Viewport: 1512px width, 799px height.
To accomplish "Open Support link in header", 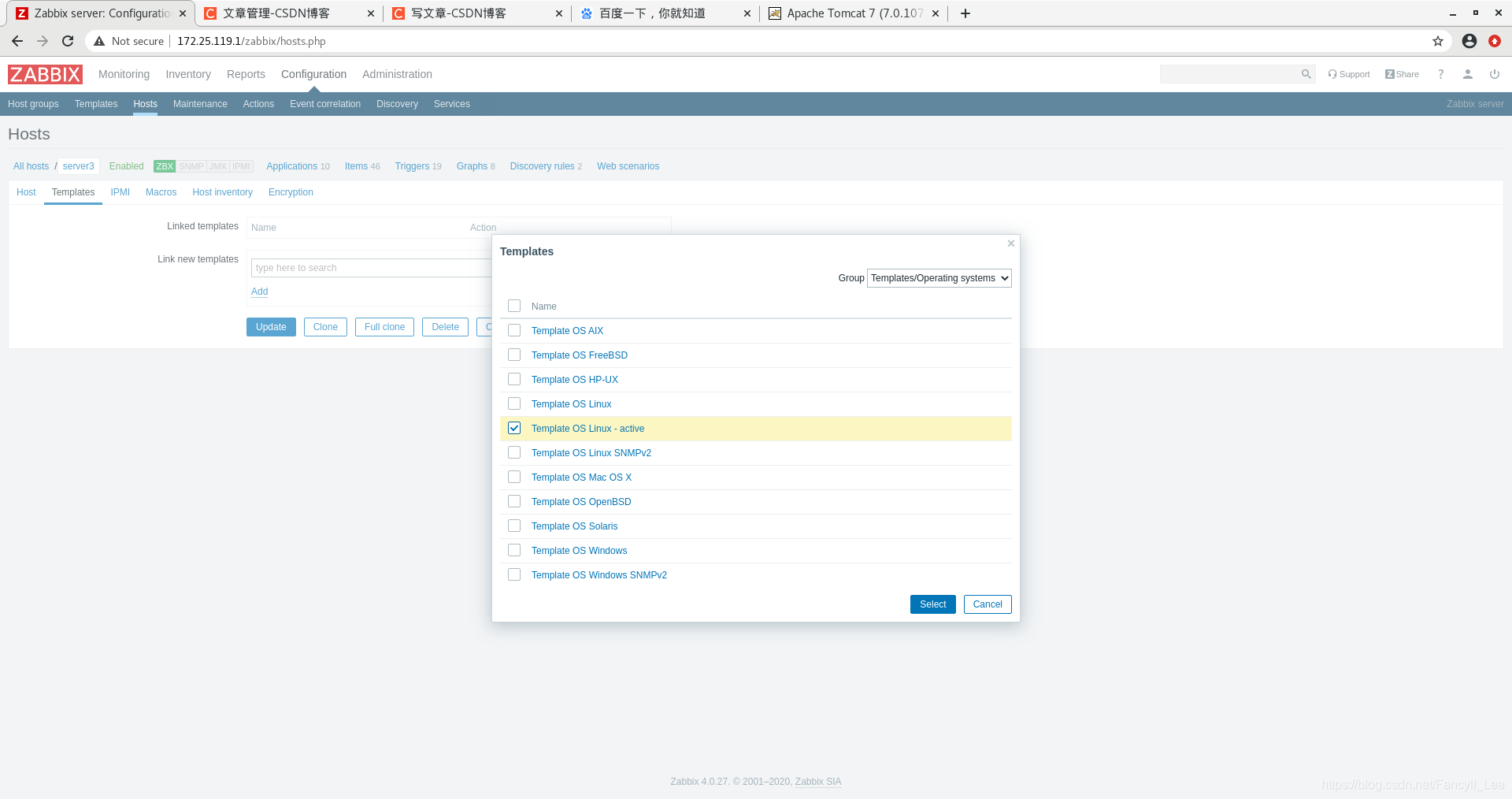I will coord(1348,74).
